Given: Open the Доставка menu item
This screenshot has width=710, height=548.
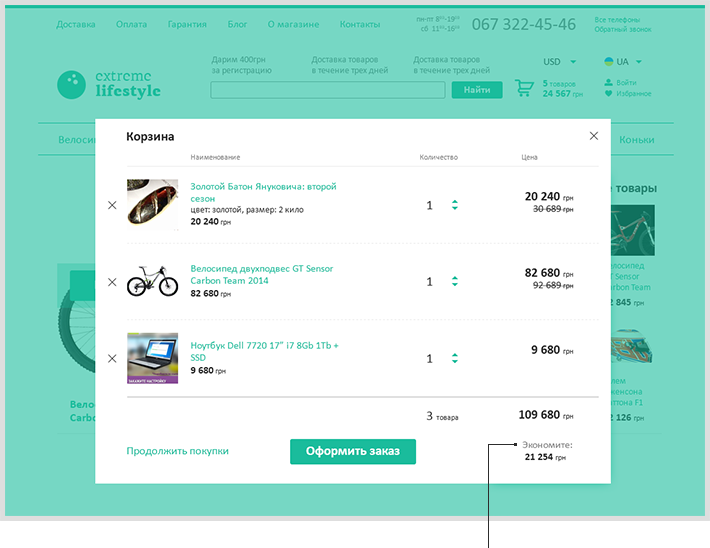Looking at the screenshot, I should 76,24.
